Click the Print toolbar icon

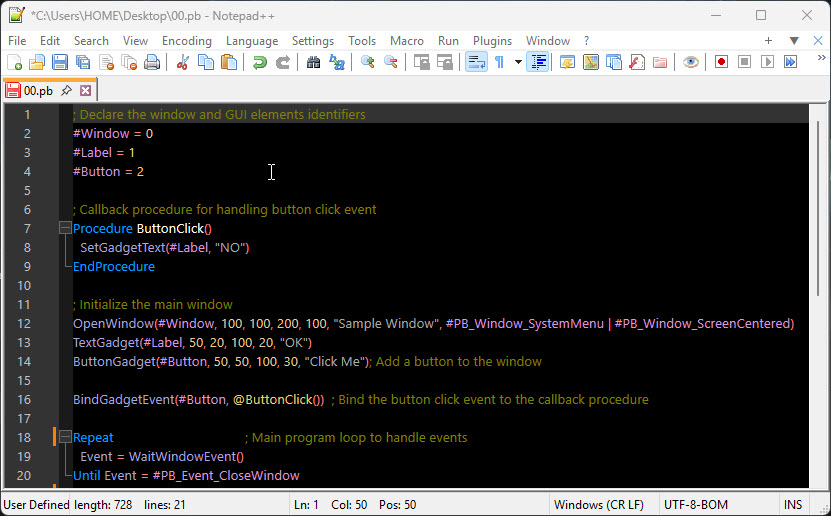(152, 63)
